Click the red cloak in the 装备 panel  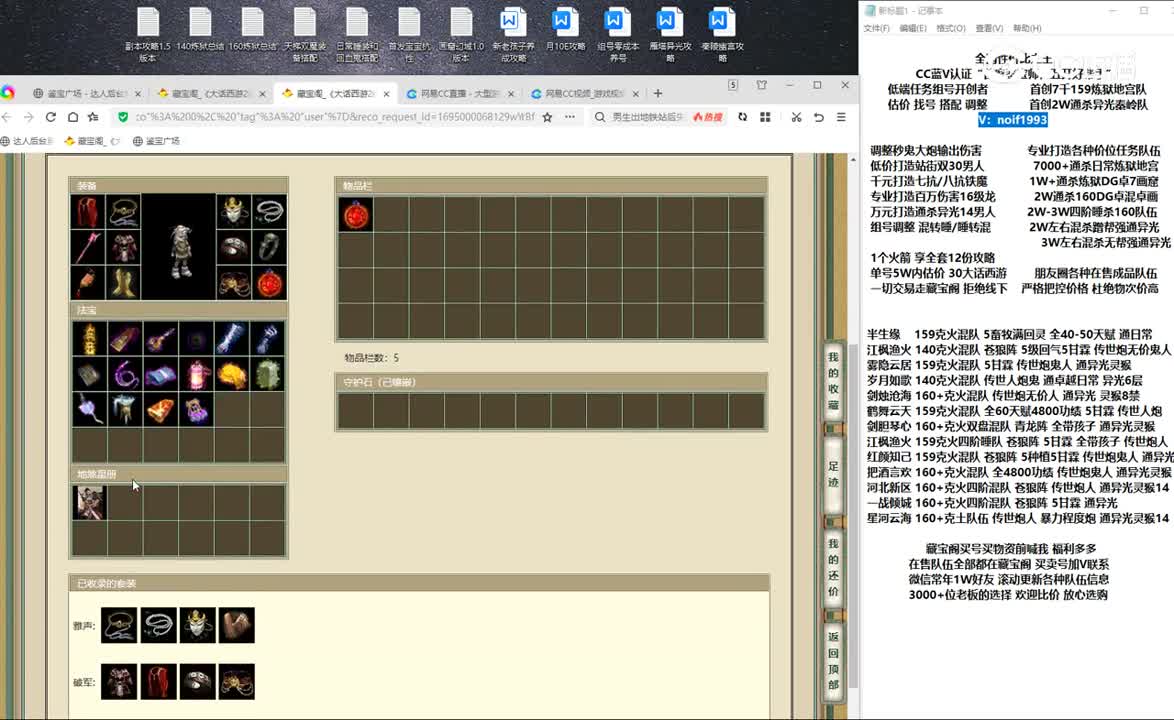coord(88,212)
